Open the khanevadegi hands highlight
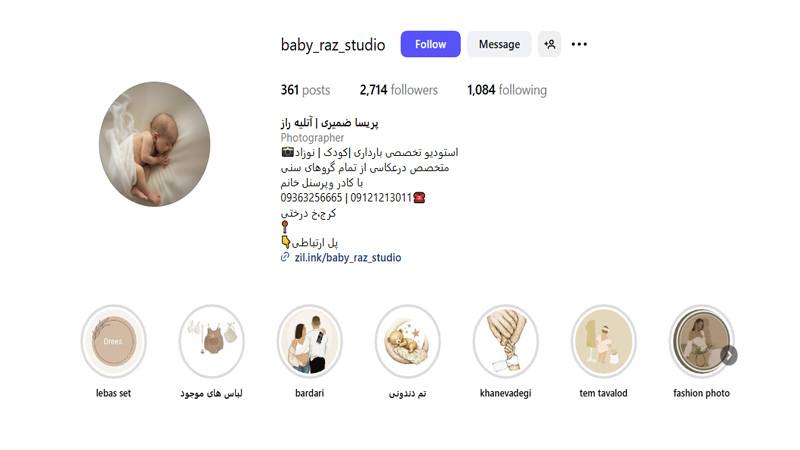This screenshot has height=450, width=800. 506,341
